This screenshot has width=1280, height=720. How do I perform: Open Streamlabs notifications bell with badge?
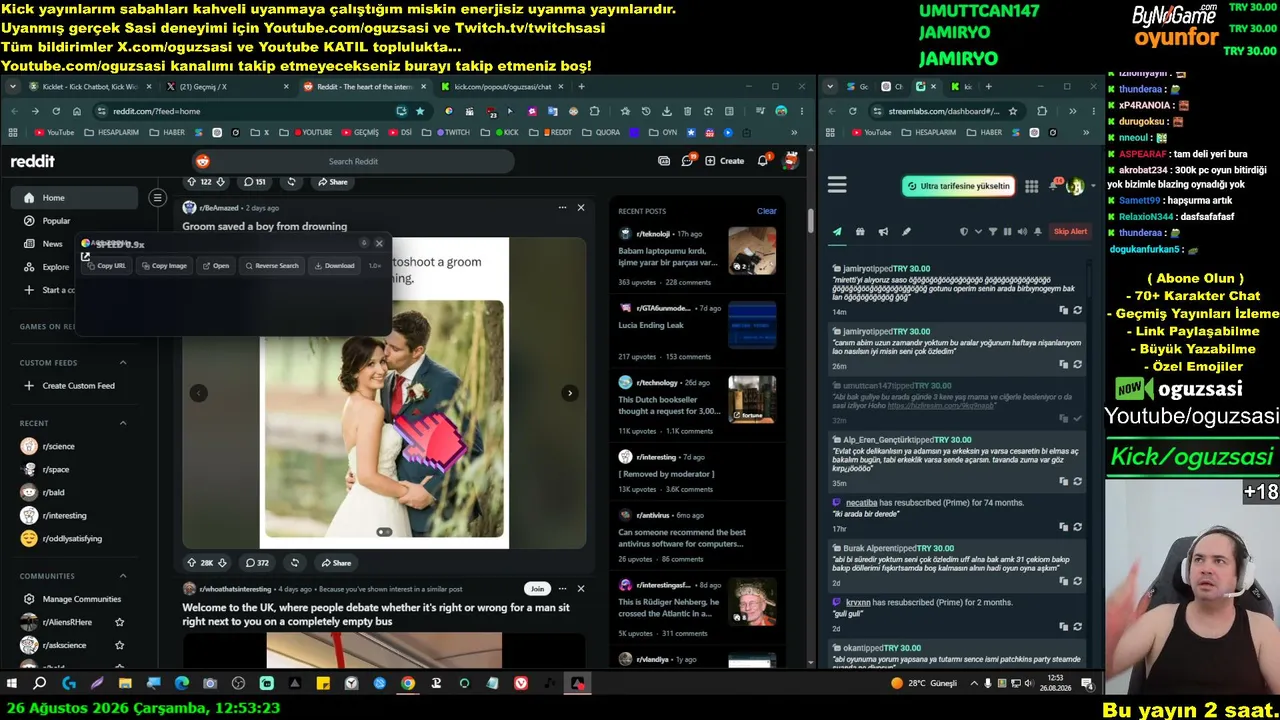(x=1055, y=186)
